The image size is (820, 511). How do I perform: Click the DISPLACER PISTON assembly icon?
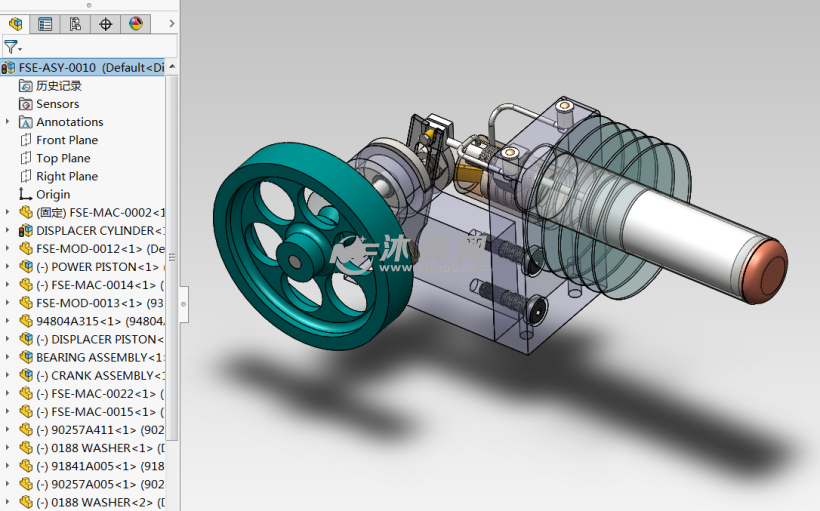[26, 339]
